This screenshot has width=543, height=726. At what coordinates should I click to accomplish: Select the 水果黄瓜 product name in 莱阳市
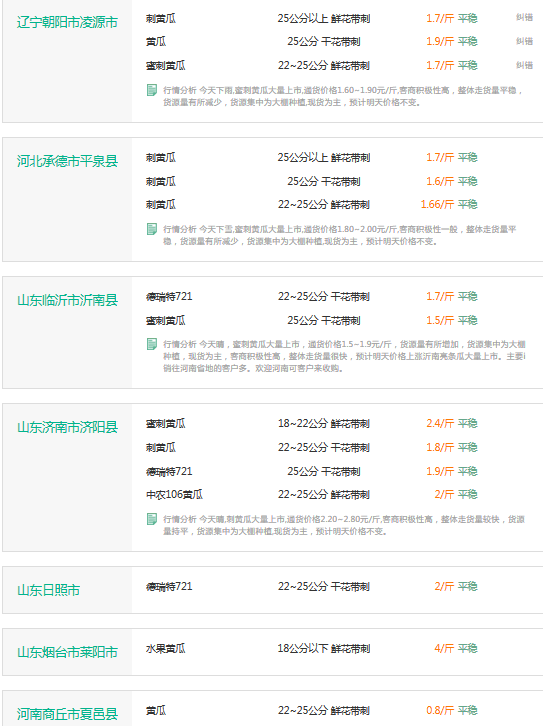click(x=165, y=649)
